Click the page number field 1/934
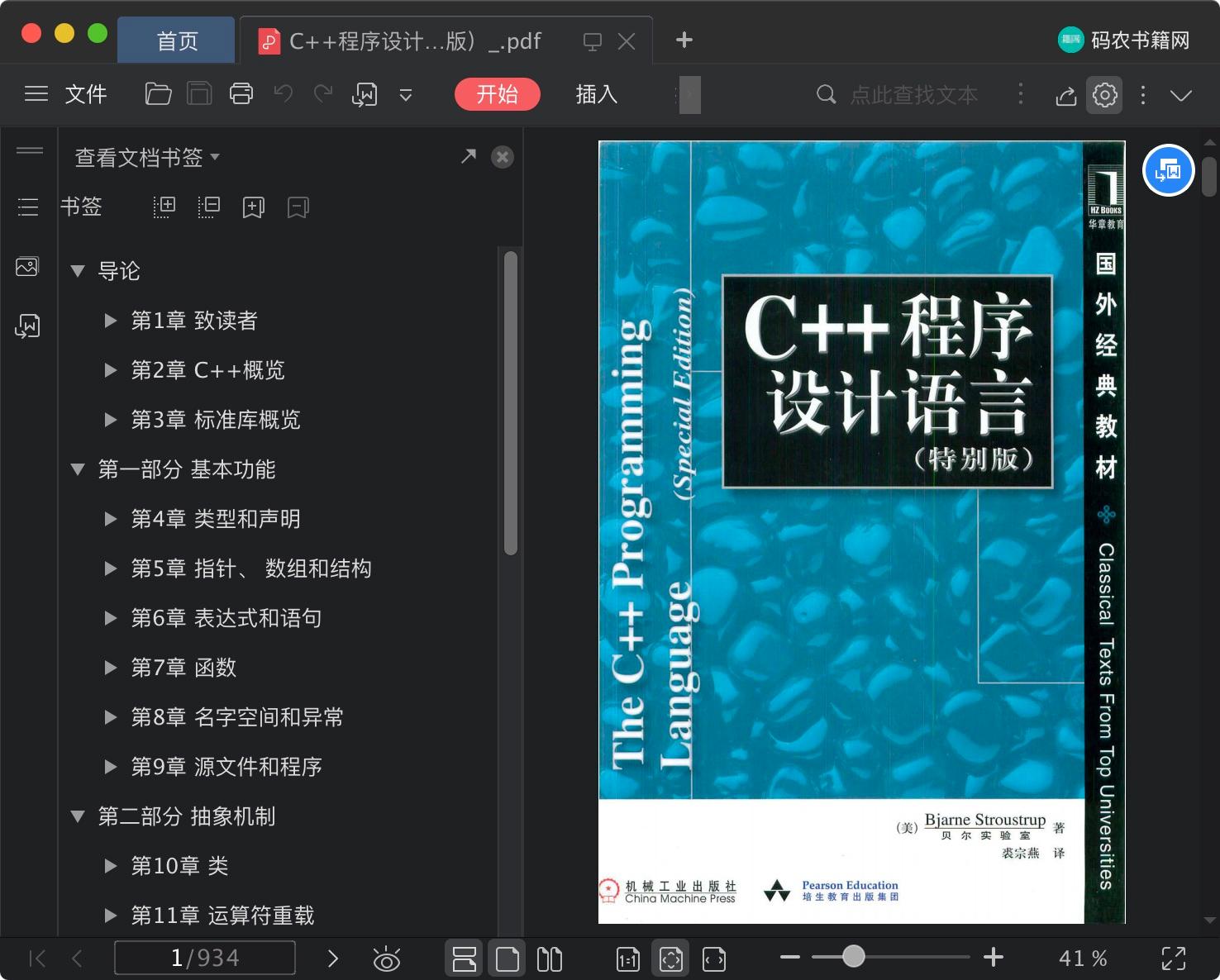The height and width of the screenshot is (980, 1220). pyautogui.click(x=205, y=958)
